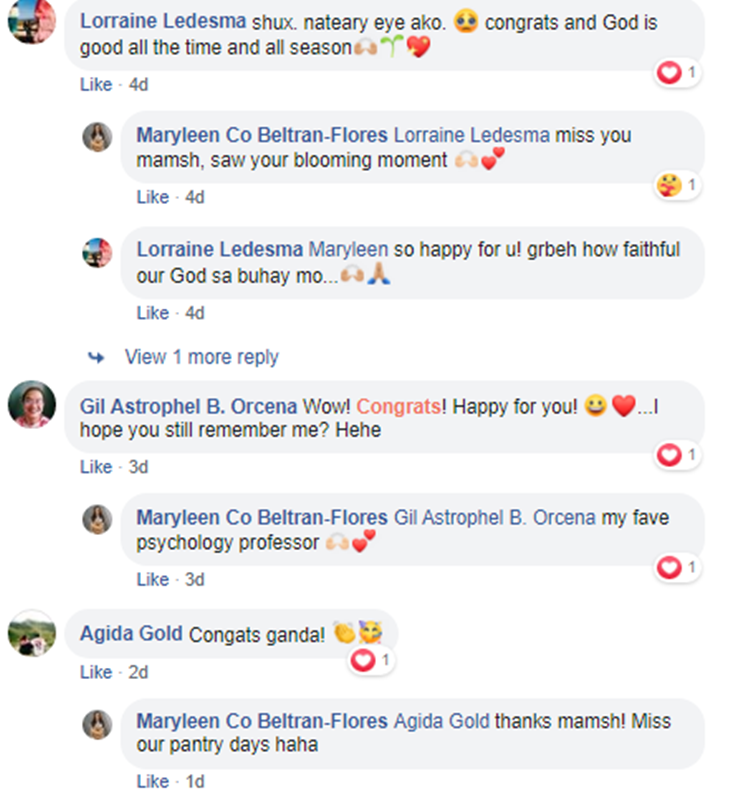750x793 pixels.
Task: Click heart reaction on Gil Astrophel's comment
Action: pos(677,455)
